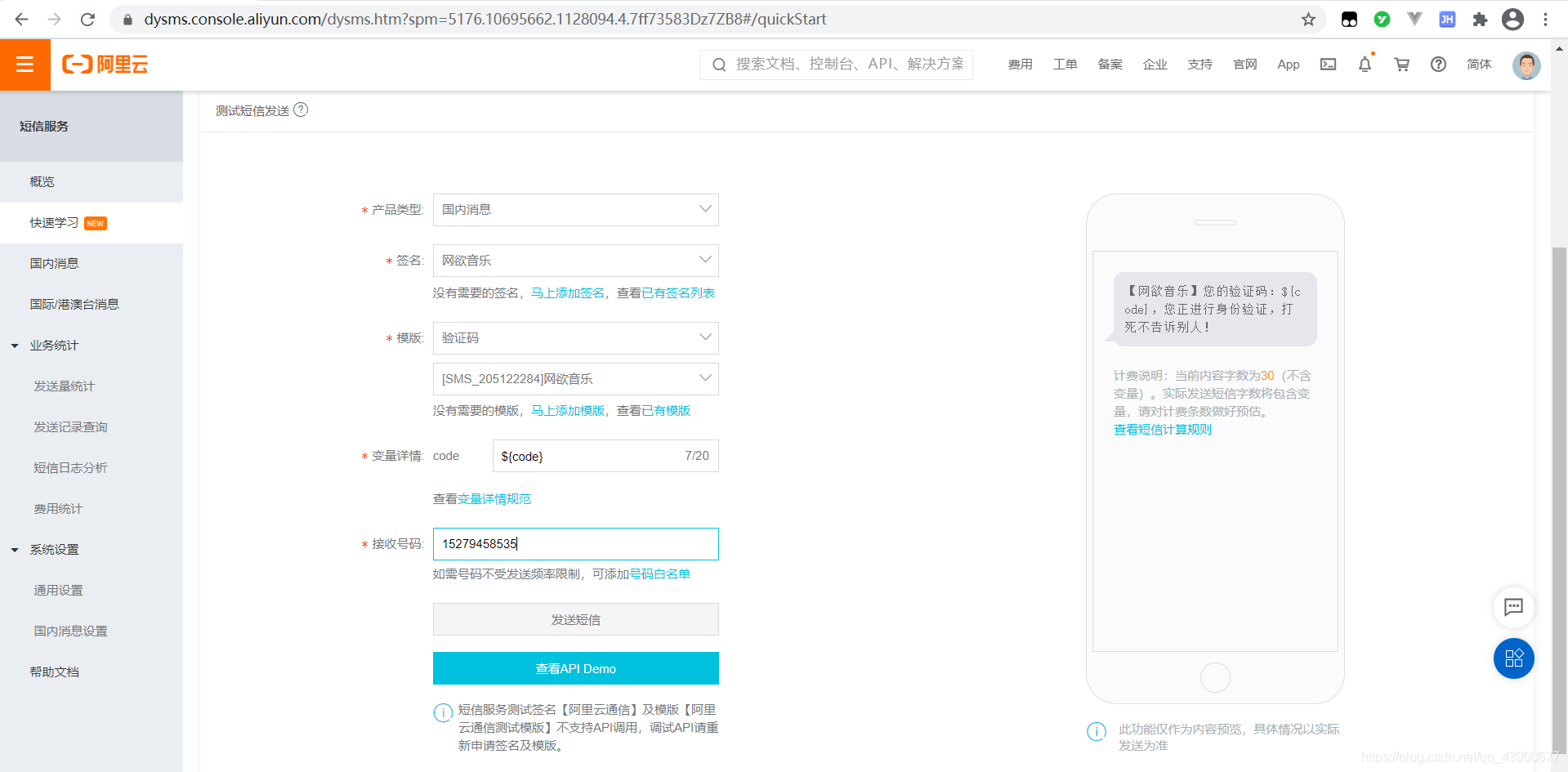Open the 签名 dropdown showing 网欲音乐
This screenshot has width=1568, height=772.
point(575,261)
